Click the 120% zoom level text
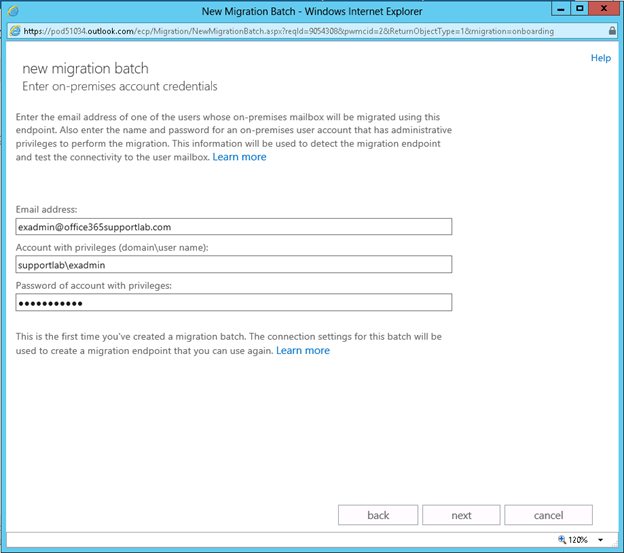 [578, 540]
